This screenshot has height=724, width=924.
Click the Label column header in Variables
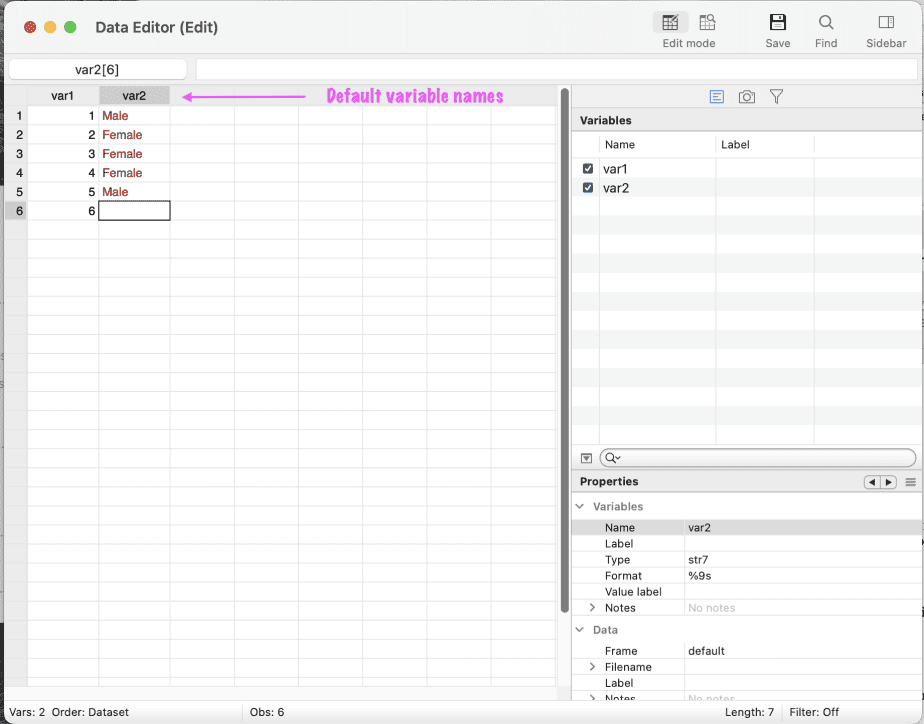tap(735, 145)
